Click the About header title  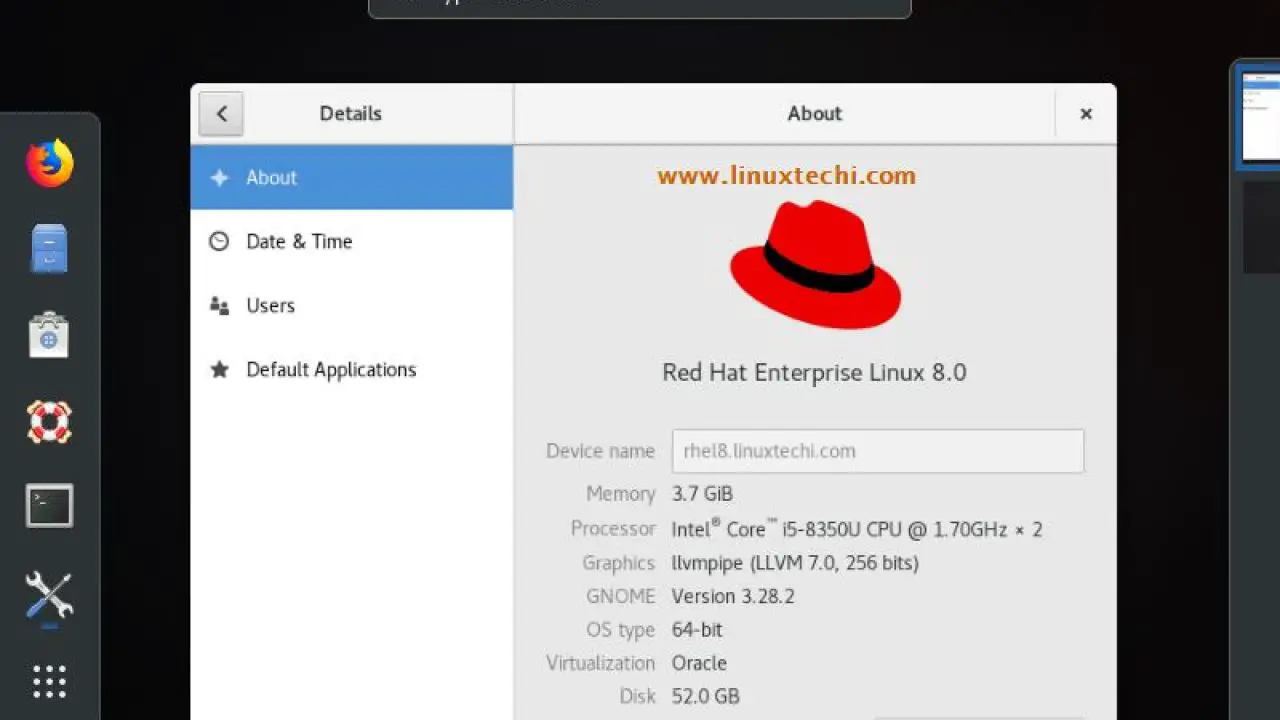point(815,114)
